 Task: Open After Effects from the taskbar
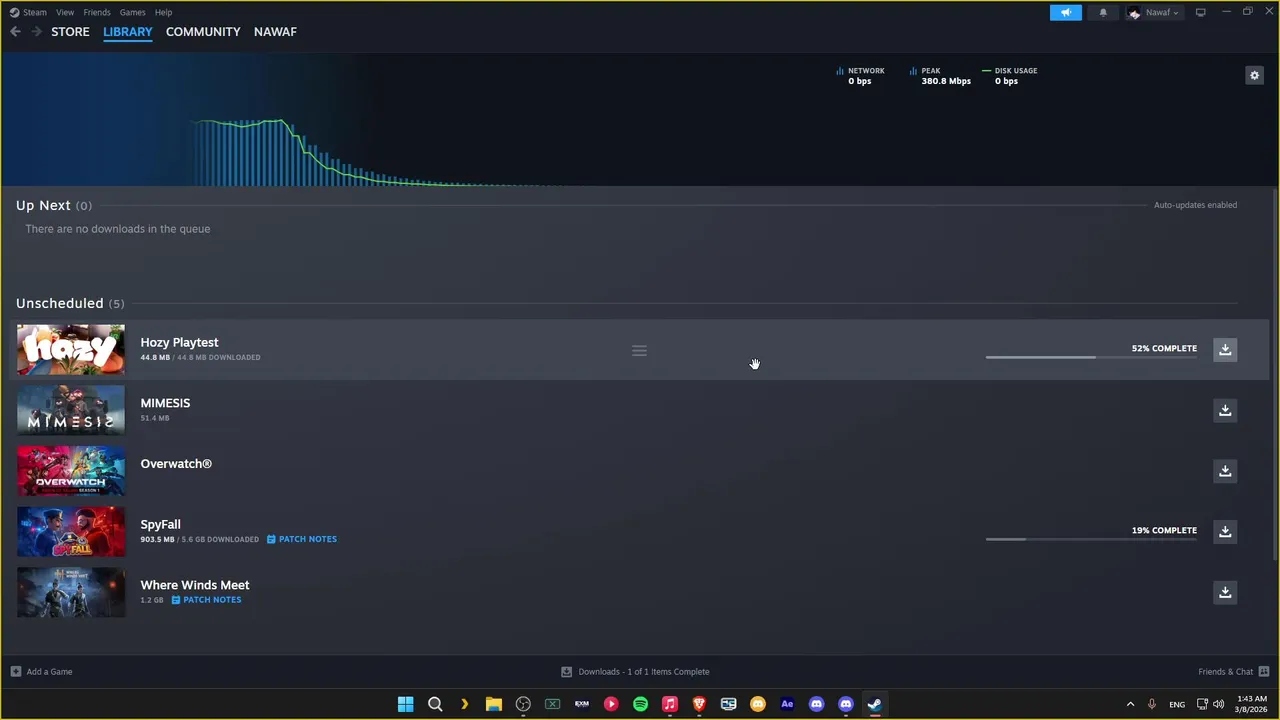coord(787,704)
